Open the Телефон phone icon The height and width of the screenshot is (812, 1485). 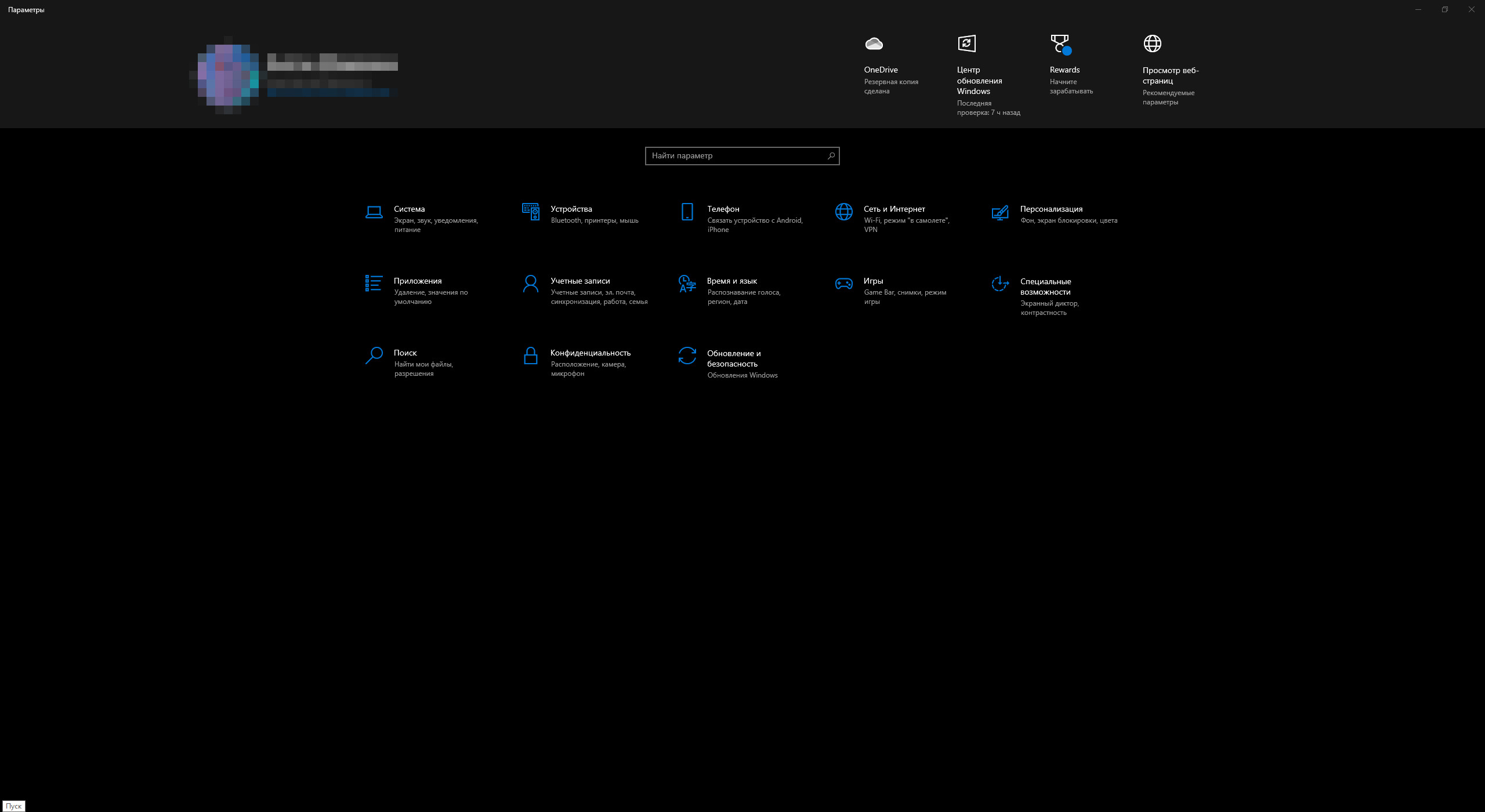point(687,212)
